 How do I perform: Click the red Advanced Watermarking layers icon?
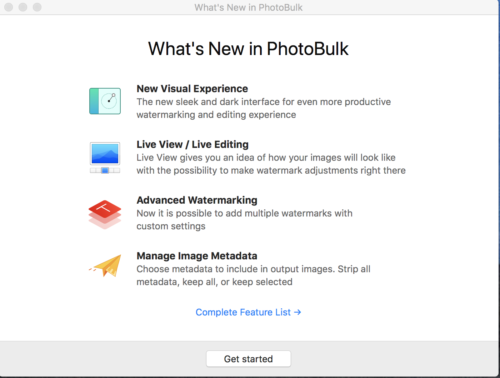pos(105,214)
